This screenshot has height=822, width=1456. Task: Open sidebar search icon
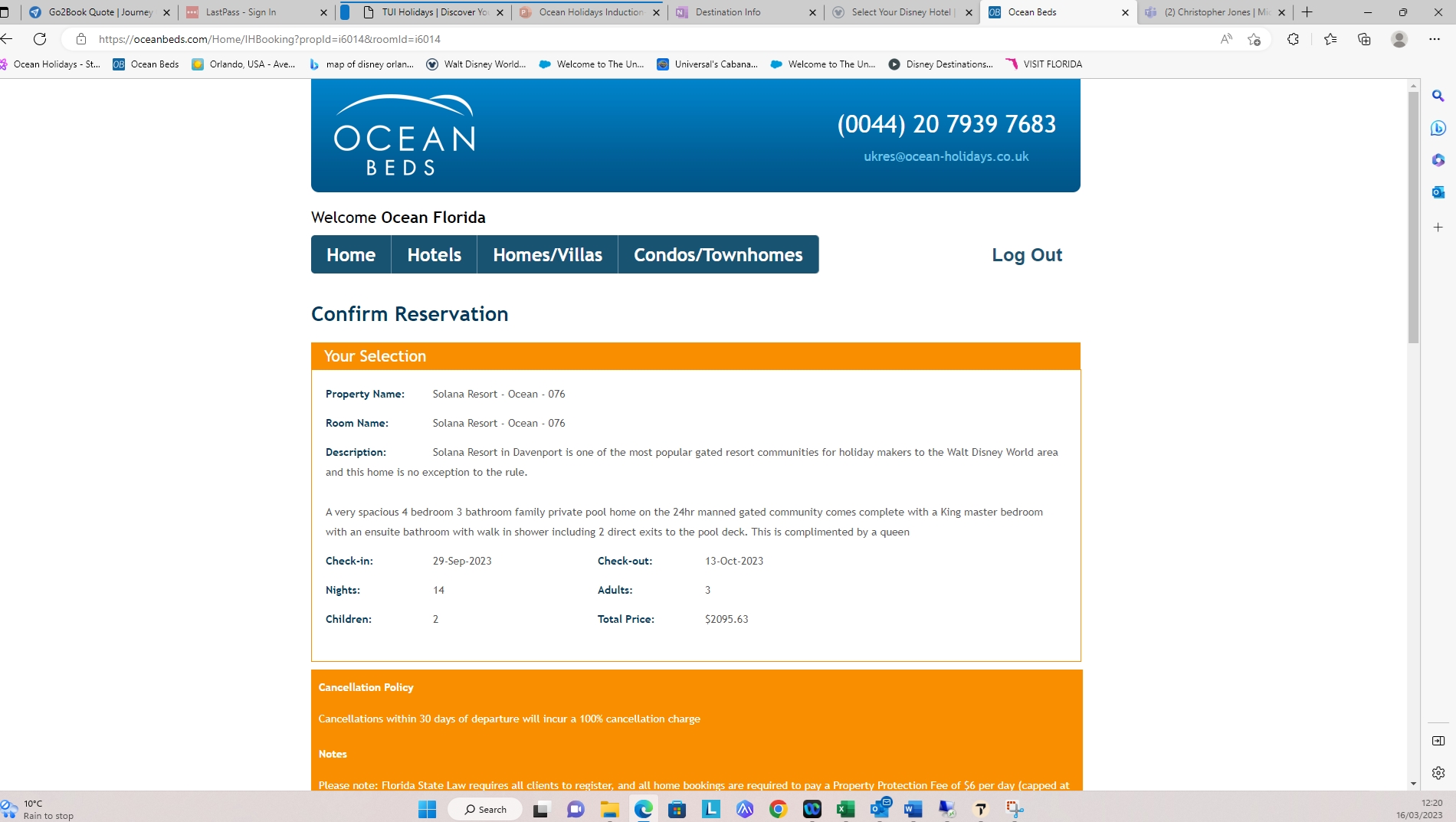[x=1438, y=96]
